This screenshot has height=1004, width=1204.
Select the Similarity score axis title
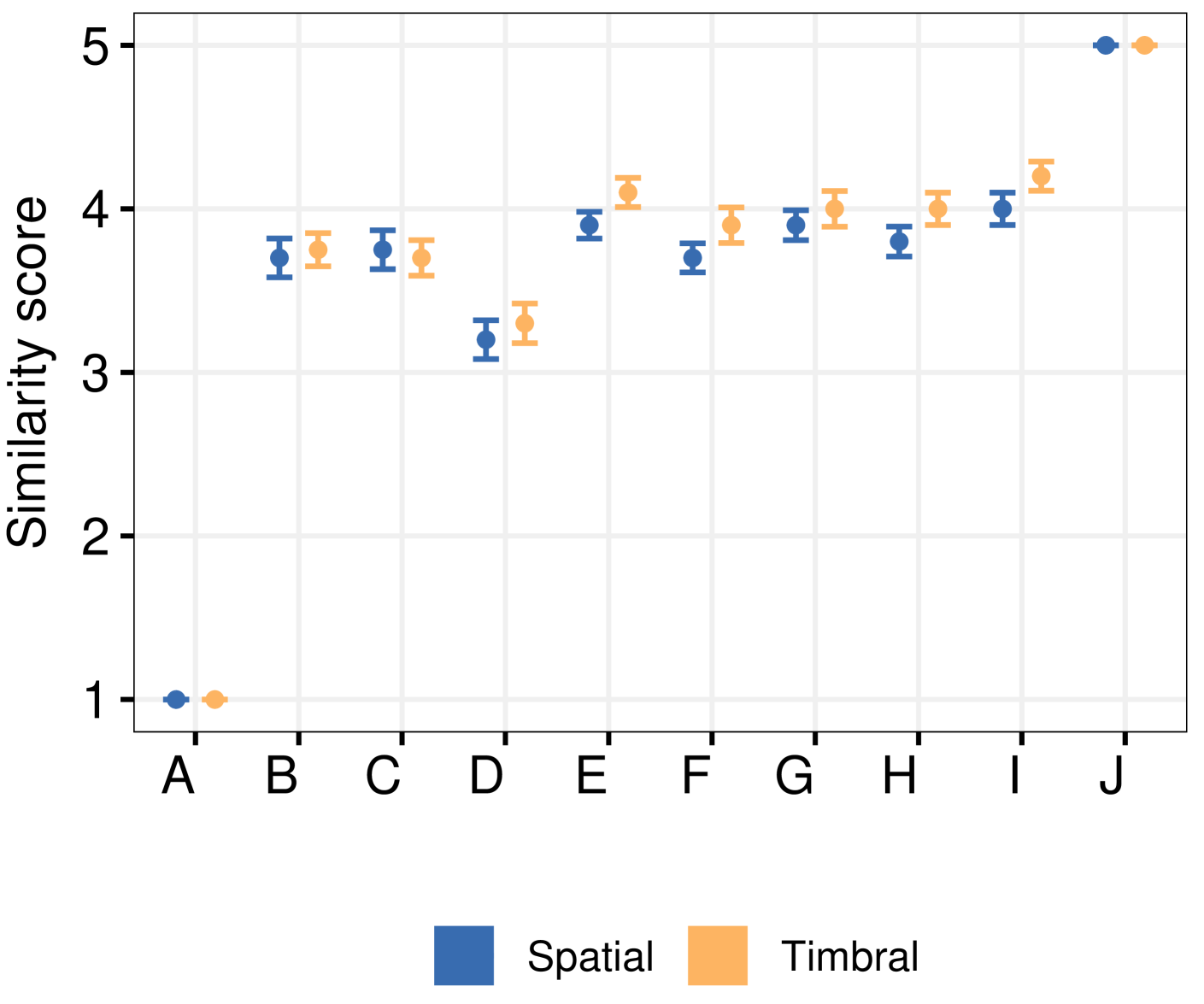pyautogui.click(x=27, y=372)
